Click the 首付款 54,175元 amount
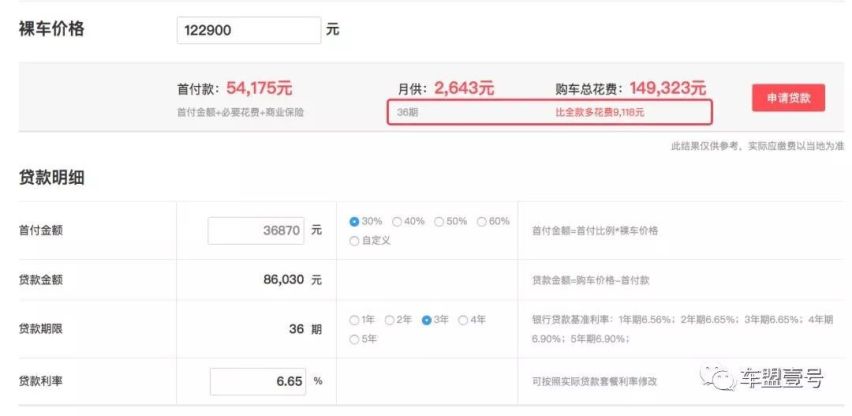This screenshot has height=416, width=852. (x=259, y=89)
